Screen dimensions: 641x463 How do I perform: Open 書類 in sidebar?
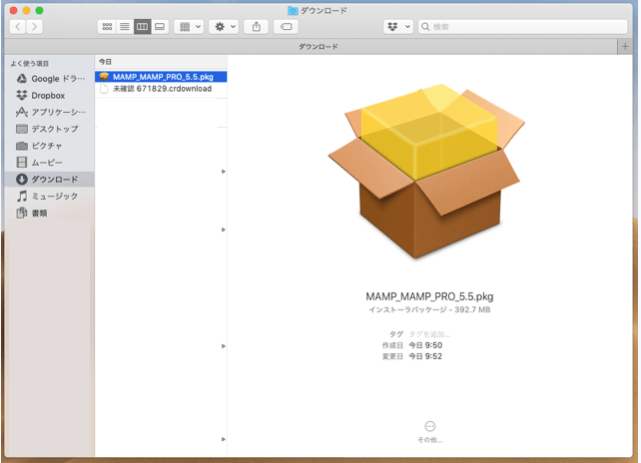click(x=51, y=213)
